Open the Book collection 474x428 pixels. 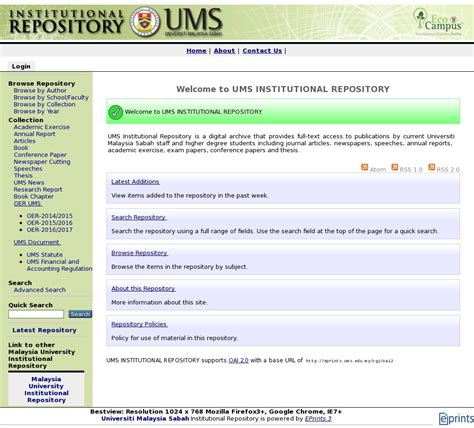click(x=21, y=148)
